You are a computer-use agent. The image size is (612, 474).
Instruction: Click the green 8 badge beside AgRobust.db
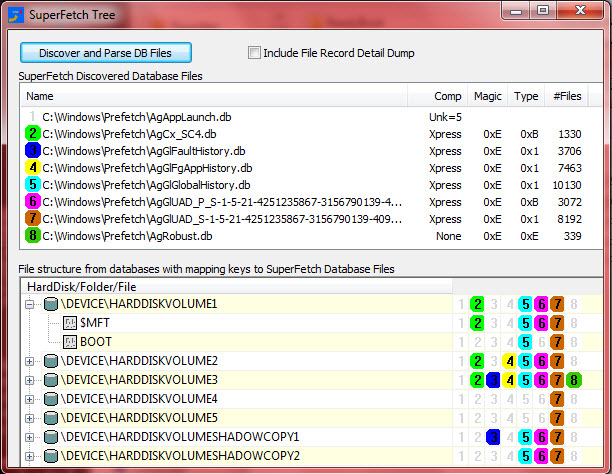point(33,235)
